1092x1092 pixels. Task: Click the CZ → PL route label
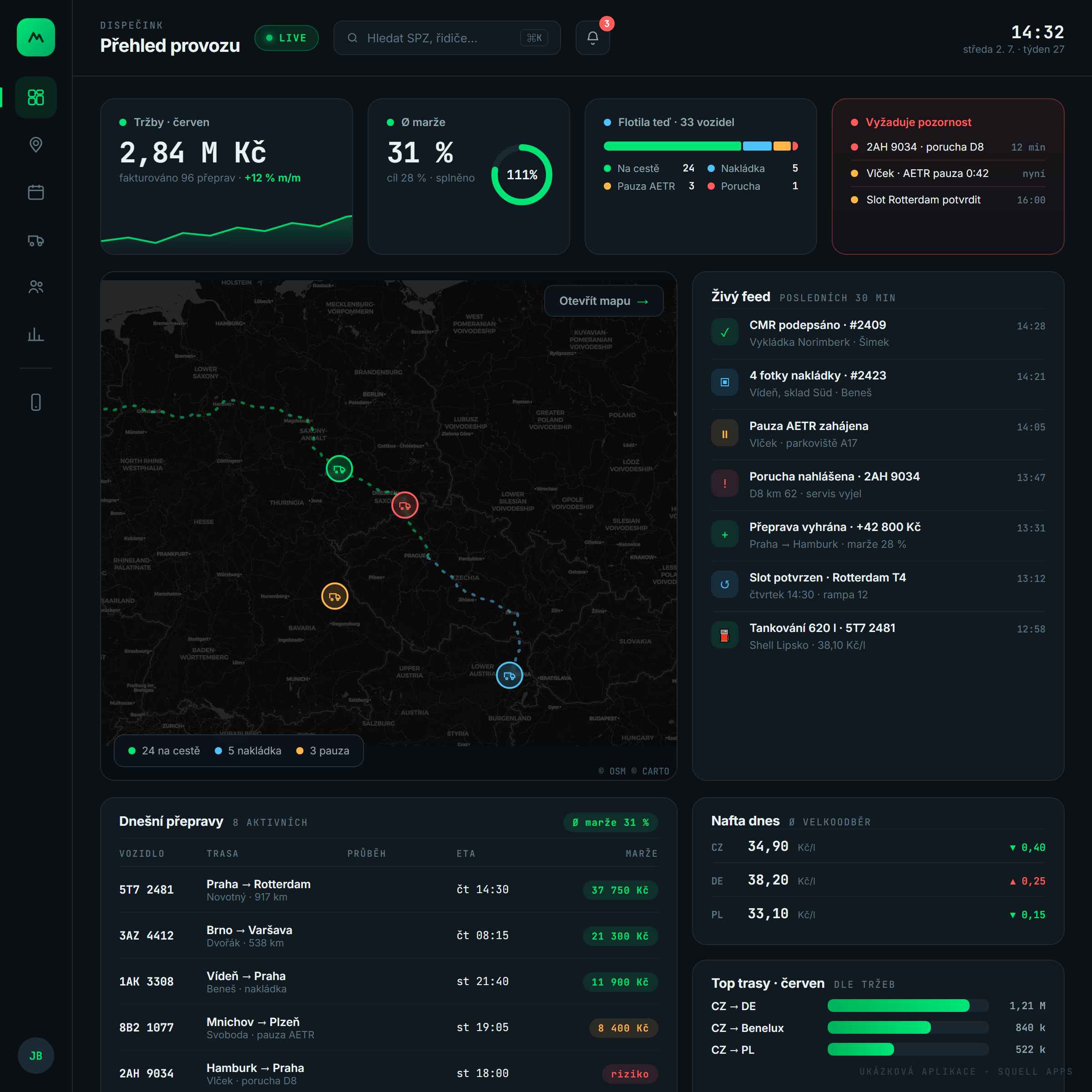click(733, 1050)
